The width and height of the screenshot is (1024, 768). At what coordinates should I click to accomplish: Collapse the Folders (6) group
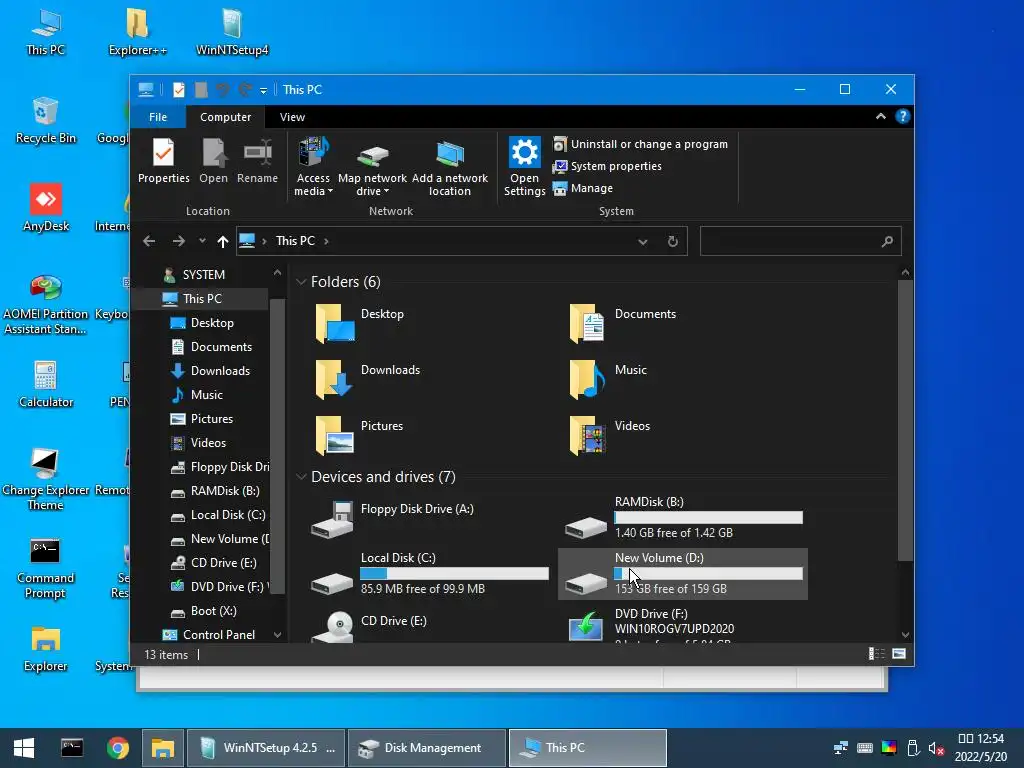coord(301,281)
